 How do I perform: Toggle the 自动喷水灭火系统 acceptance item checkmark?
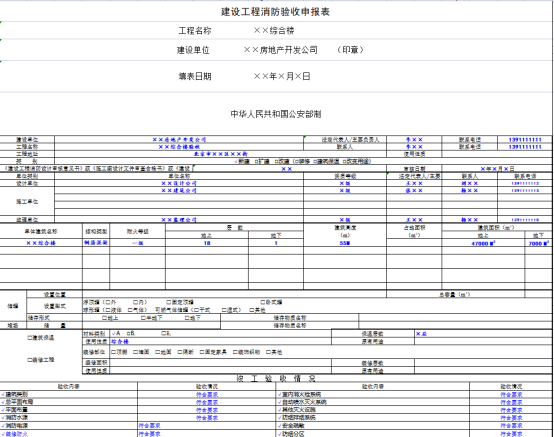279,402
